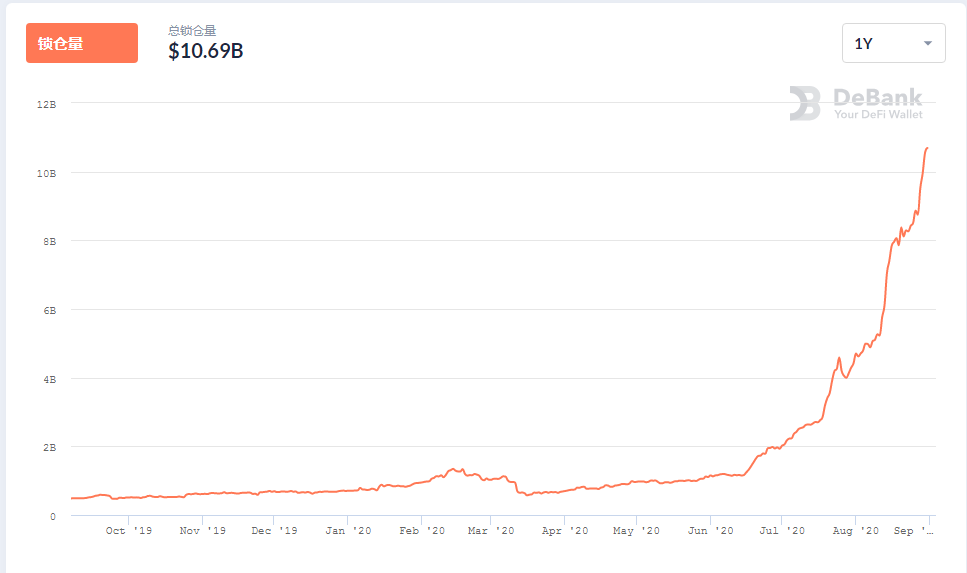Click the line's peak at chart end
Viewport: 967px width, 573px height.
(x=927, y=148)
